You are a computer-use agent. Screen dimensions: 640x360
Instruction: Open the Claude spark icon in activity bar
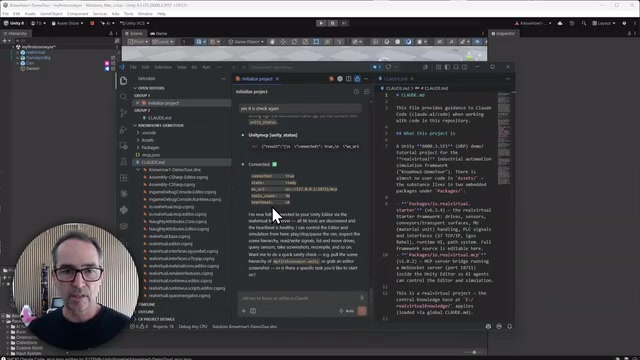(124, 194)
